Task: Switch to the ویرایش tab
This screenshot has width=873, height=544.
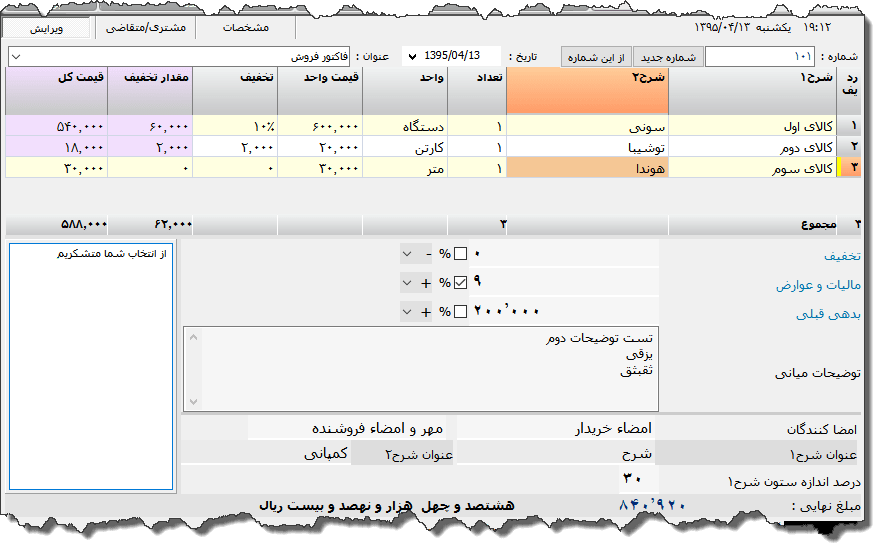Action: tap(46, 28)
